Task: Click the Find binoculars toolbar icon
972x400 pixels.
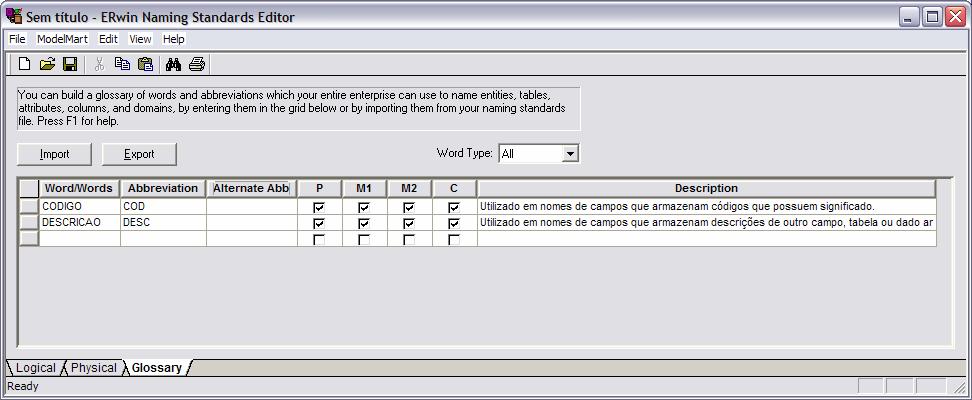Action: [x=173, y=65]
